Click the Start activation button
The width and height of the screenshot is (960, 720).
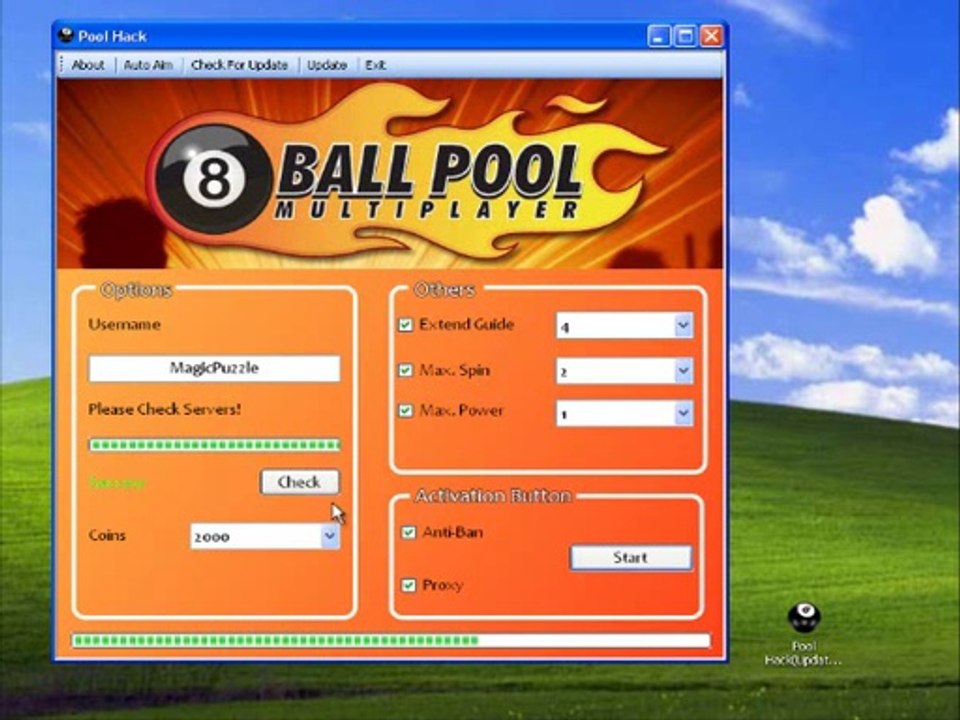[631, 558]
